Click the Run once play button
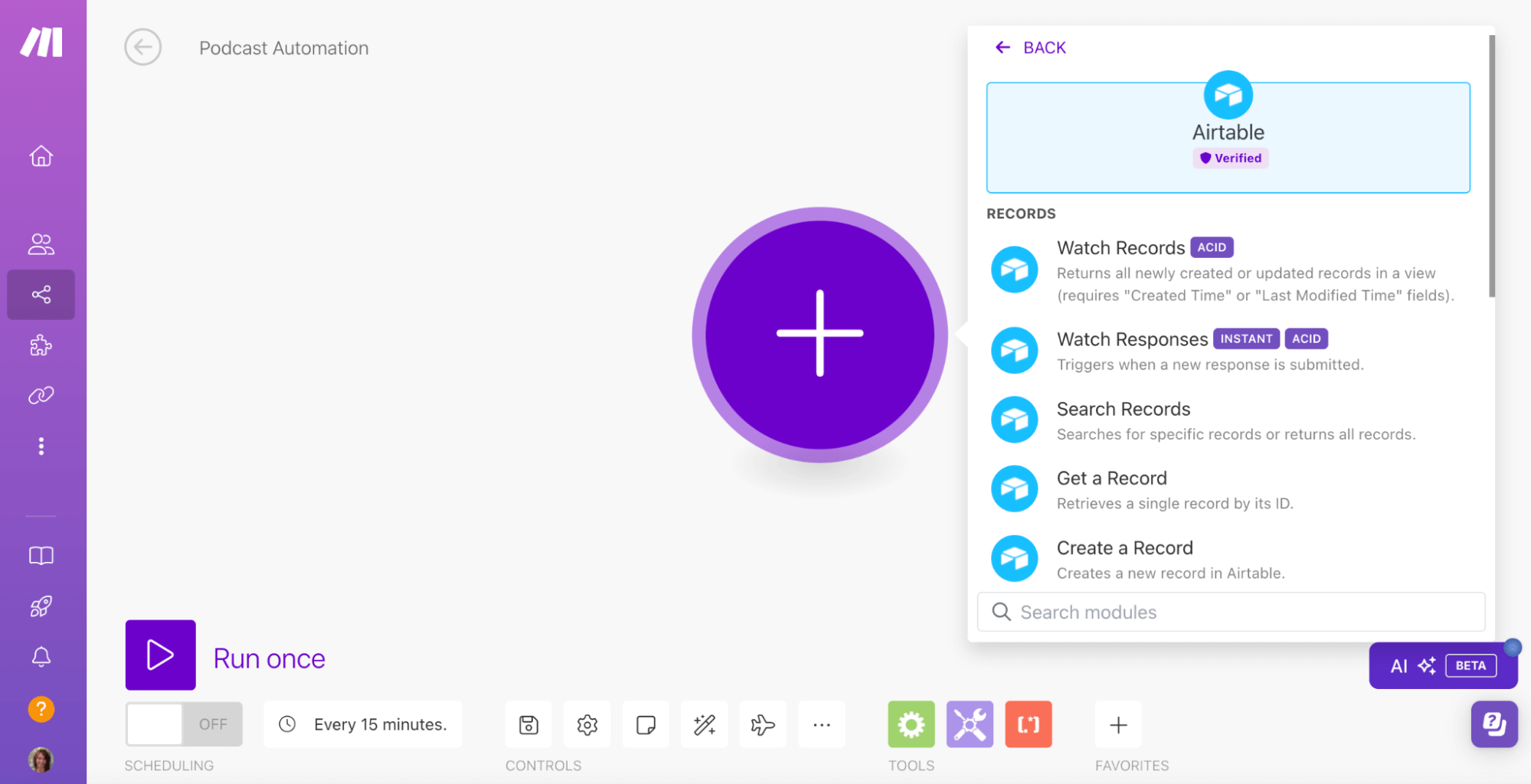Viewport: 1531px width, 784px height. pos(161,655)
